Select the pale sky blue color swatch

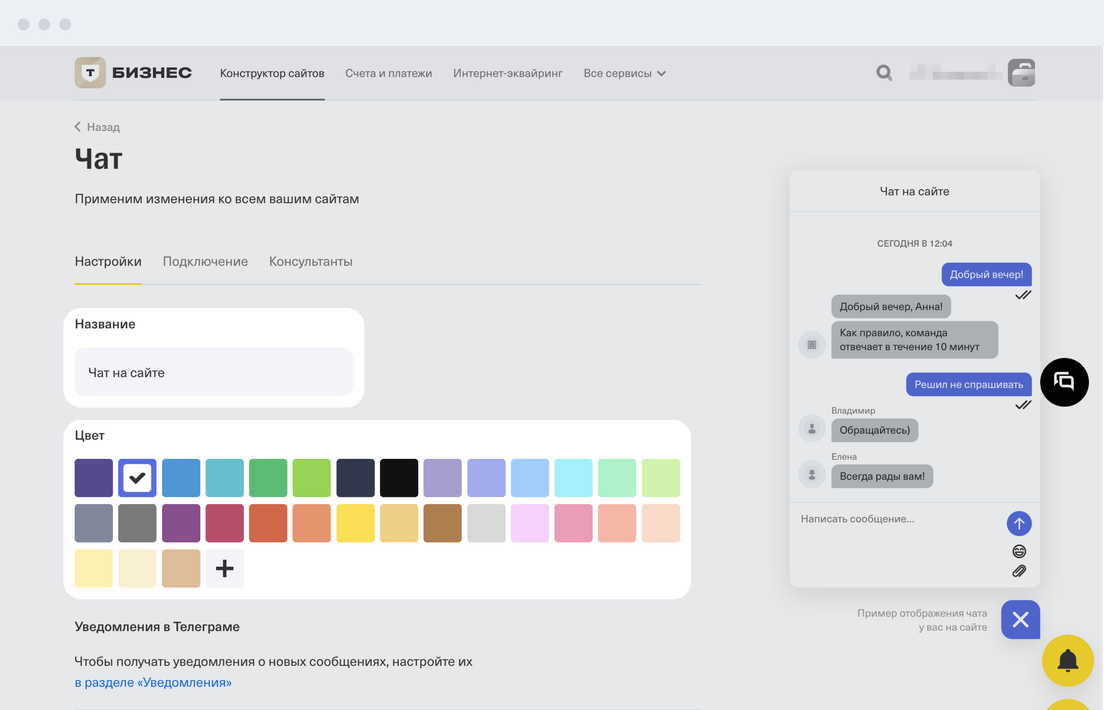(x=530, y=478)
